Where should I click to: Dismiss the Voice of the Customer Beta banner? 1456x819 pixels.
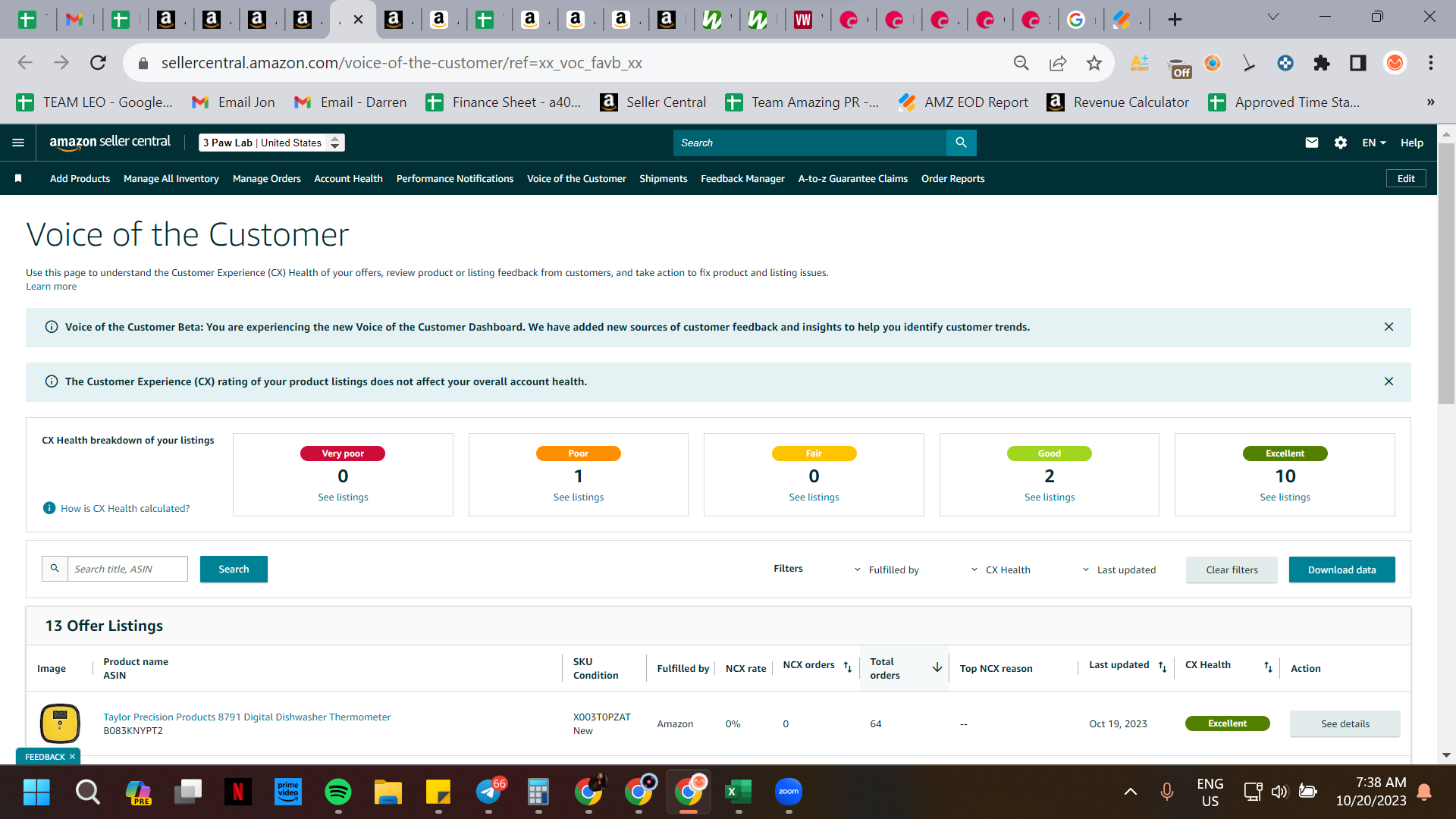(x=1389, y=327)
